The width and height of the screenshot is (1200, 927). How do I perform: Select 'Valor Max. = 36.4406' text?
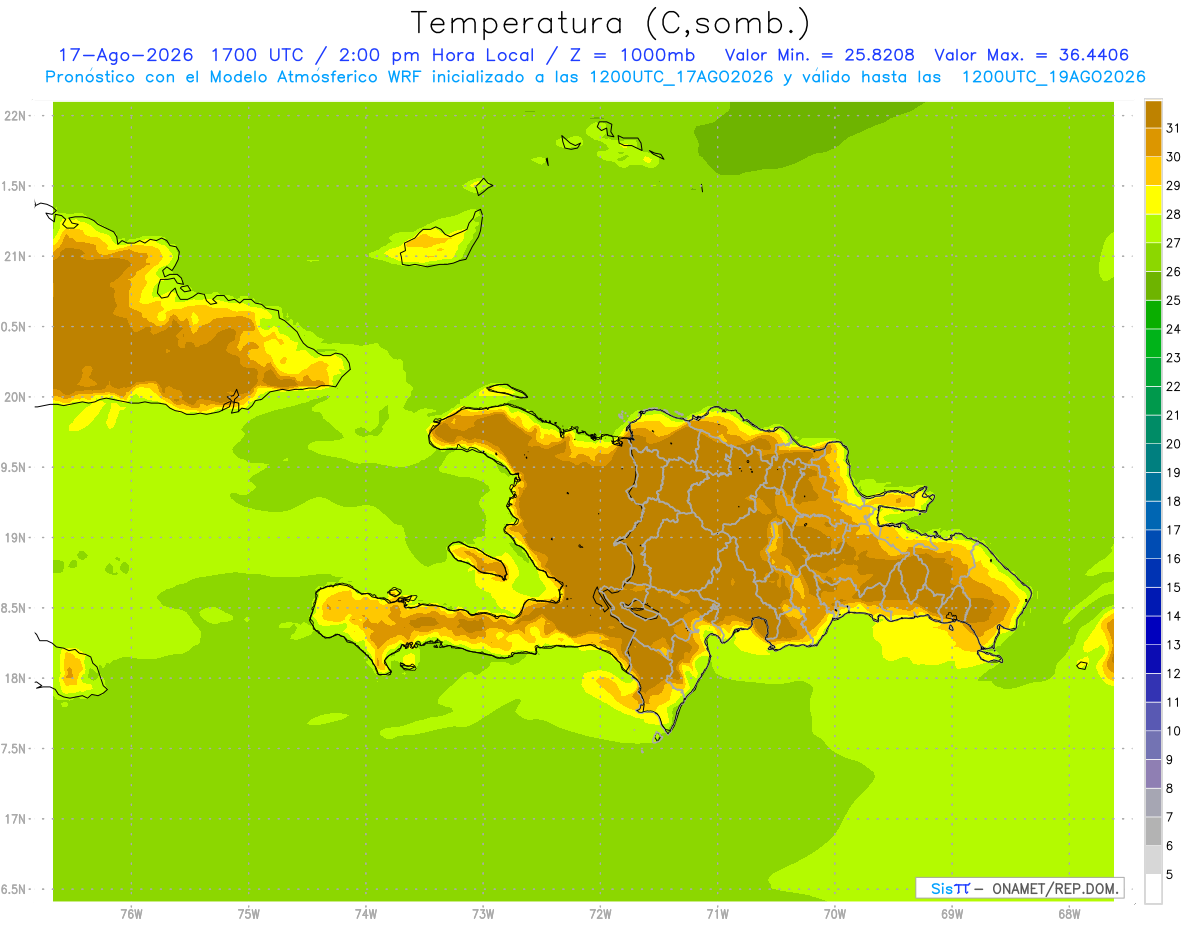tap(1031, 55)
